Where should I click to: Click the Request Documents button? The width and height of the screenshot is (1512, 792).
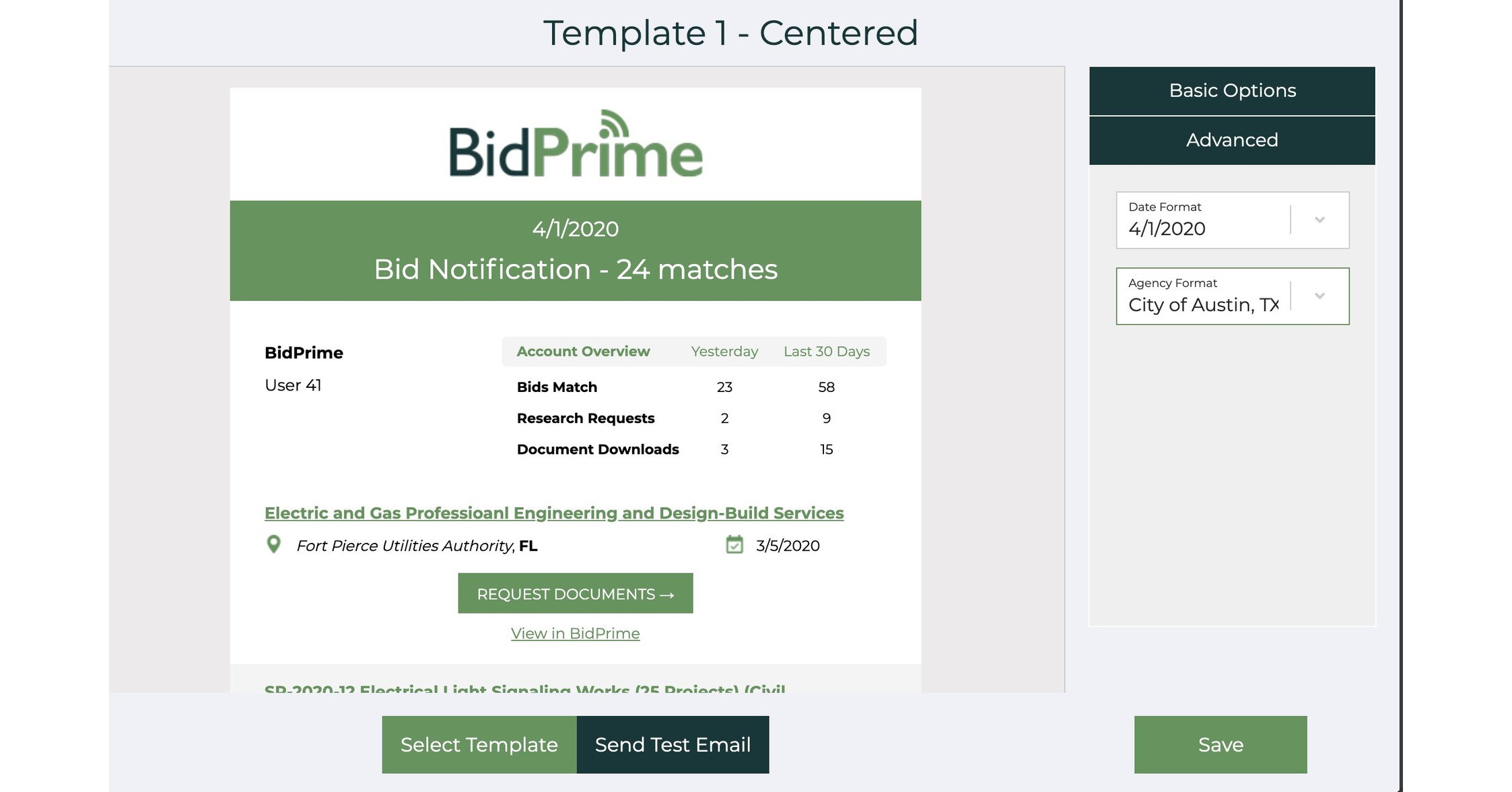tap(575, 593)
